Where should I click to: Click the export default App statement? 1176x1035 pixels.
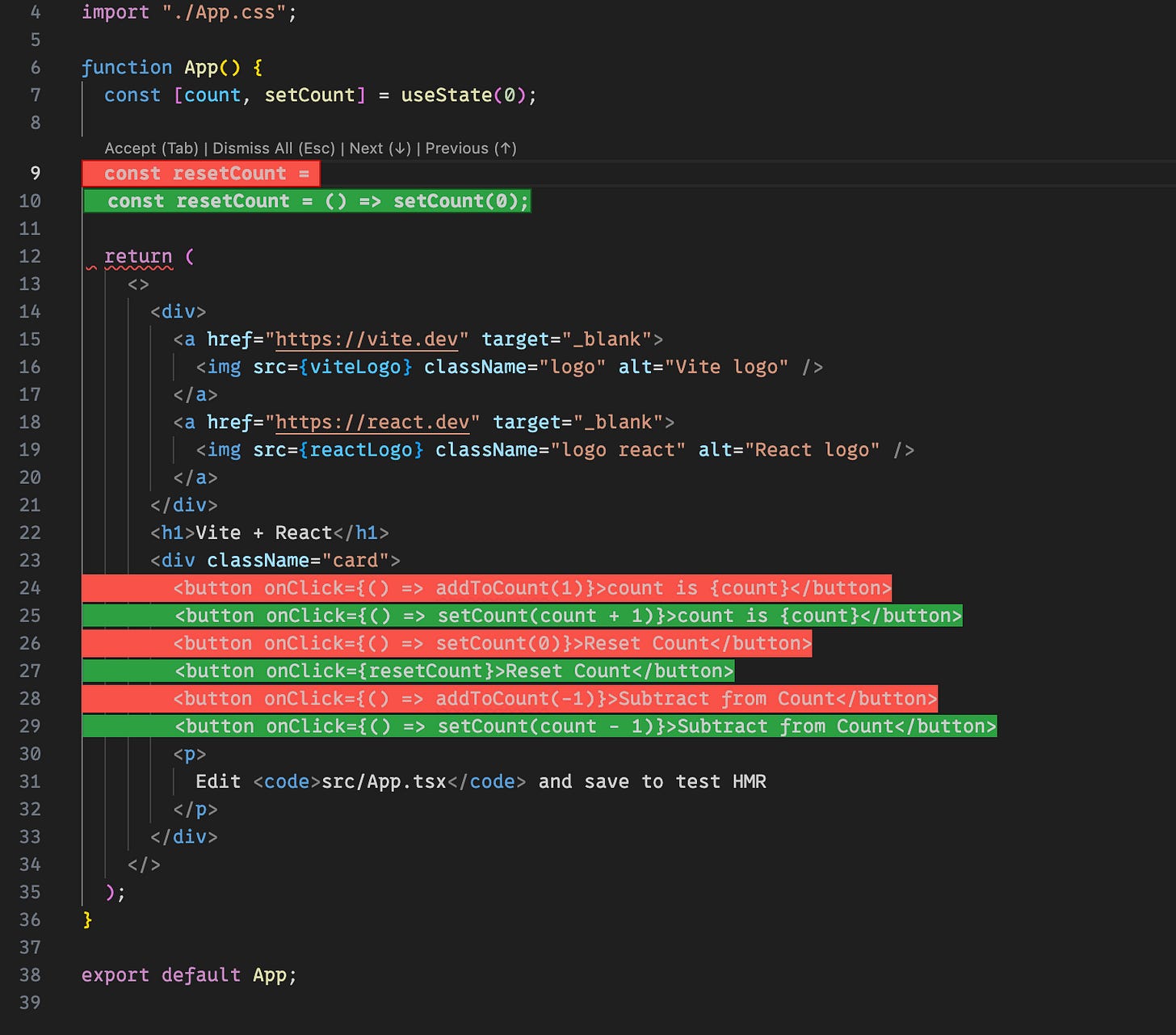click(x=187, y=974)
